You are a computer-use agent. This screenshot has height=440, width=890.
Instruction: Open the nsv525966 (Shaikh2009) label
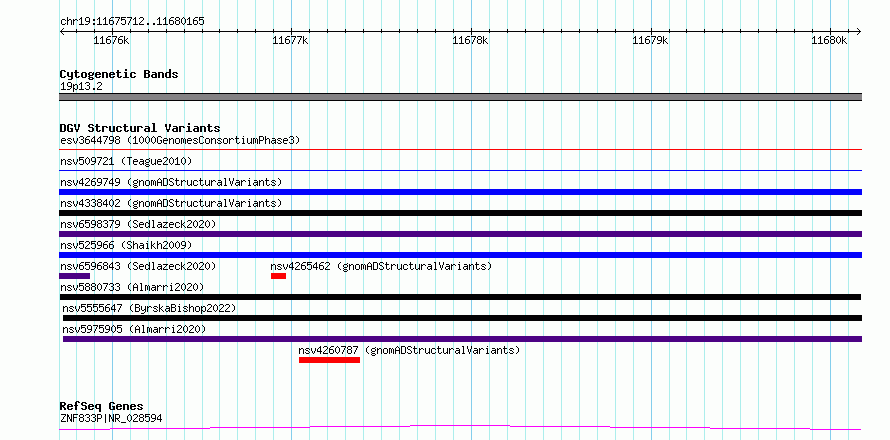coord(126,245)
